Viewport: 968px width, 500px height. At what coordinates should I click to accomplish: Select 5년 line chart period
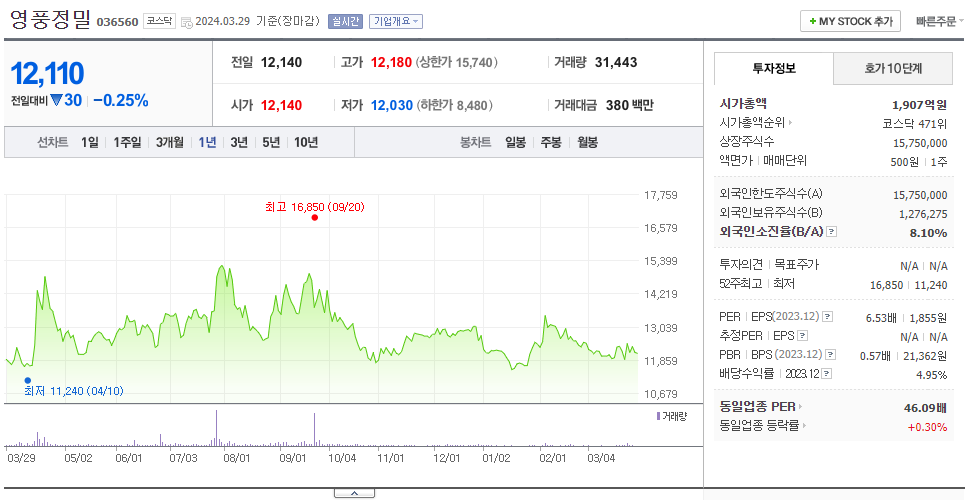click(271, 143)
